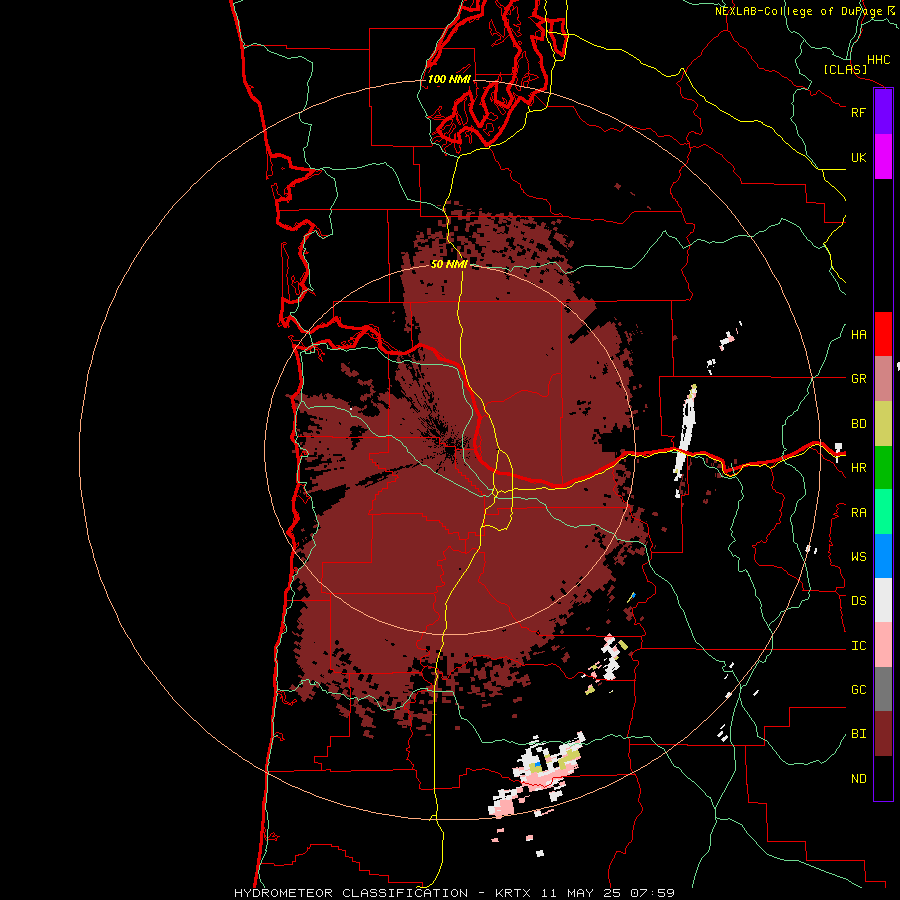Click the ND legend label
Screen dimensions: 900x900
[x=859, y=779]
